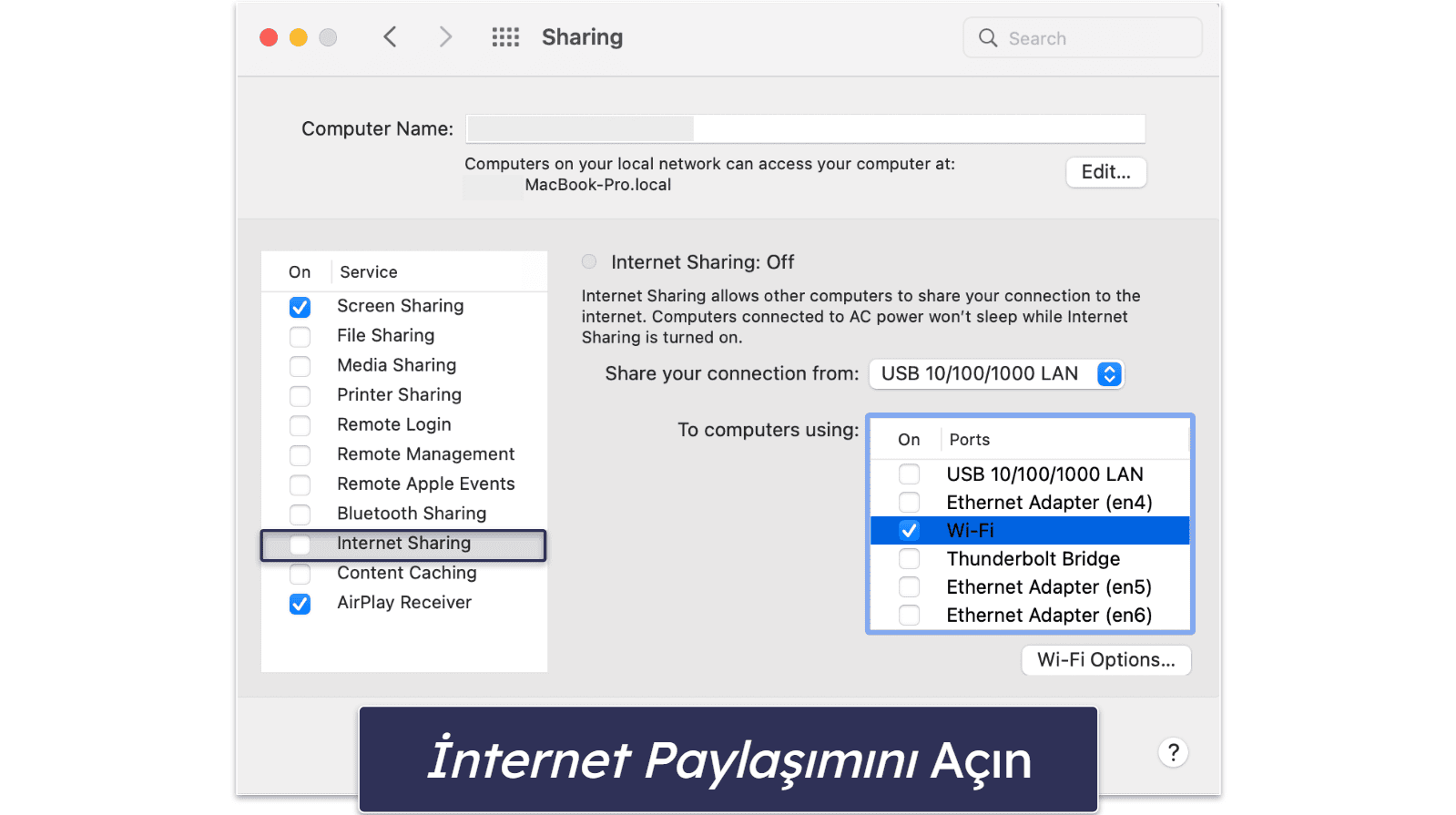Enable Remote Login checkbox
This screenshot has width=1456, height=815.
[x=300, y=425]
